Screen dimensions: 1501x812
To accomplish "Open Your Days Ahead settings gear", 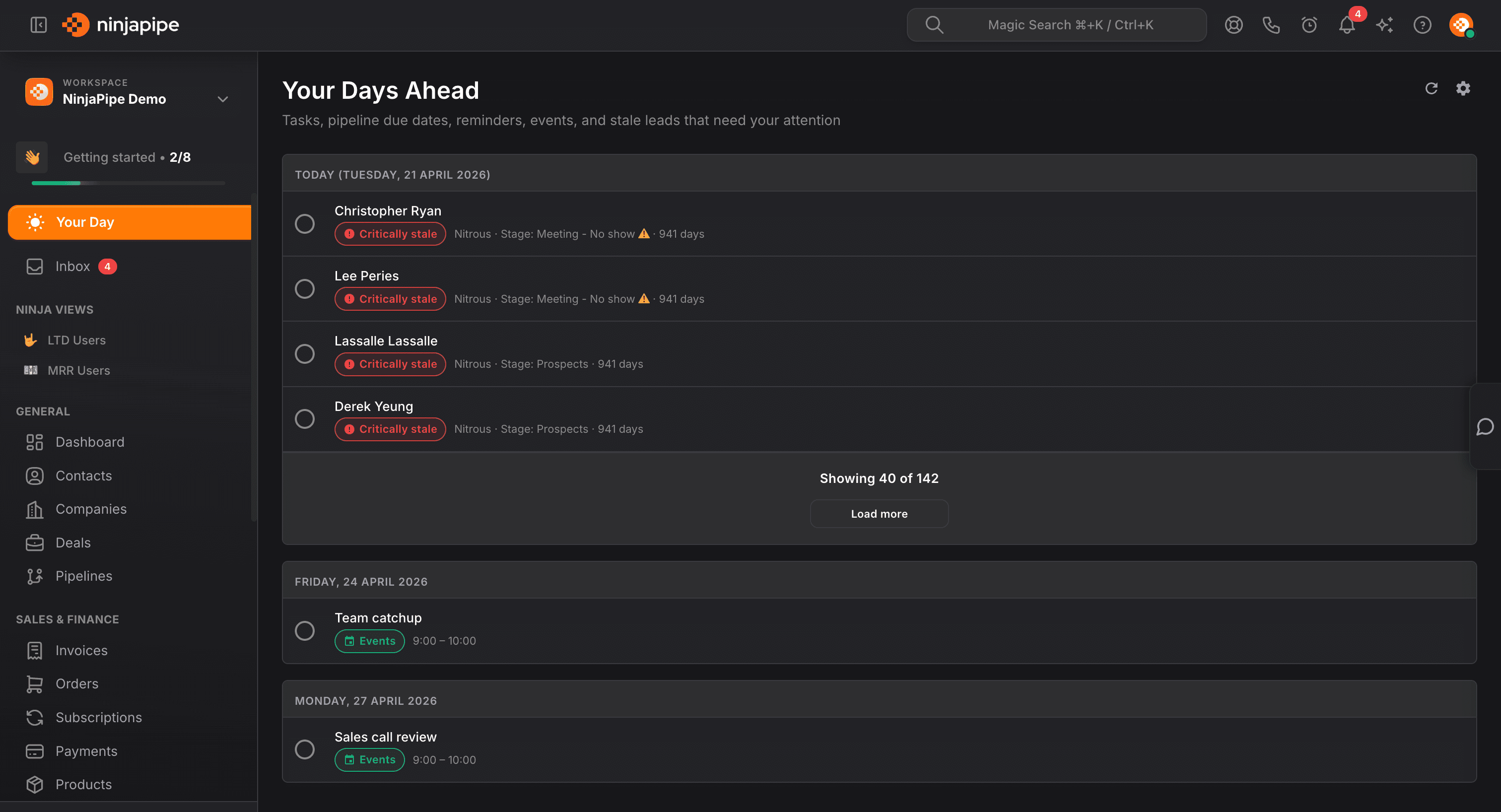I will [1463, 88].
